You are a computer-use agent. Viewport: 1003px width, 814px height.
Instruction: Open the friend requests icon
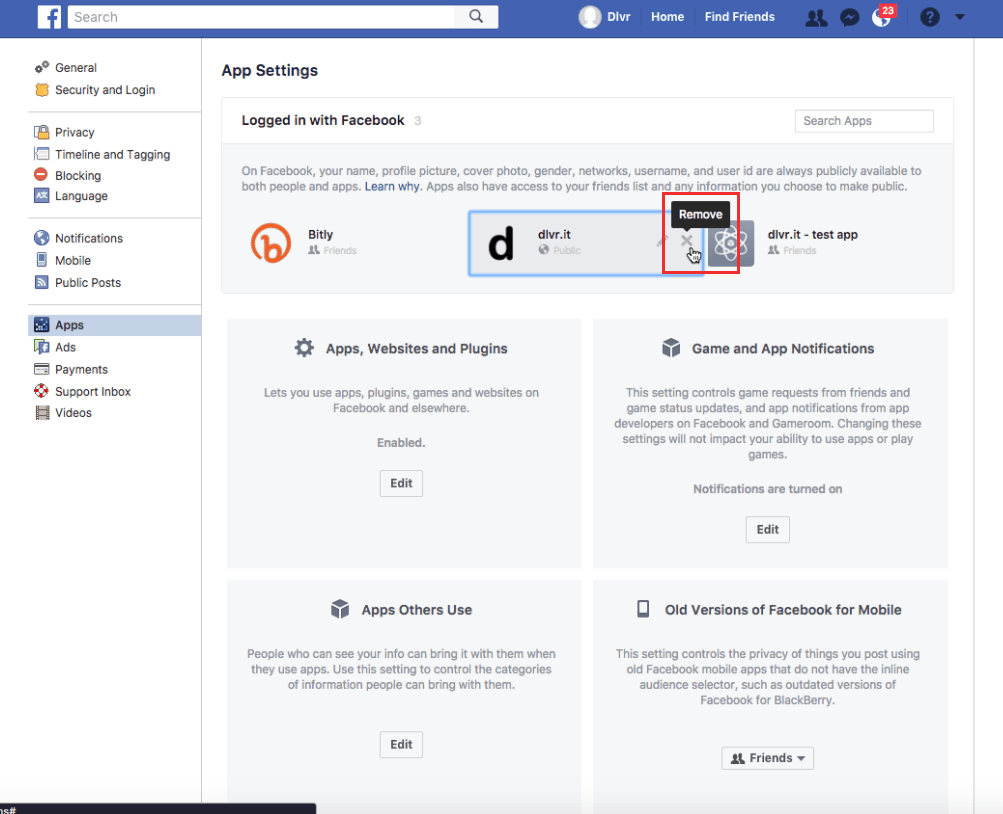pyautogui.click(x=816, y=18)
